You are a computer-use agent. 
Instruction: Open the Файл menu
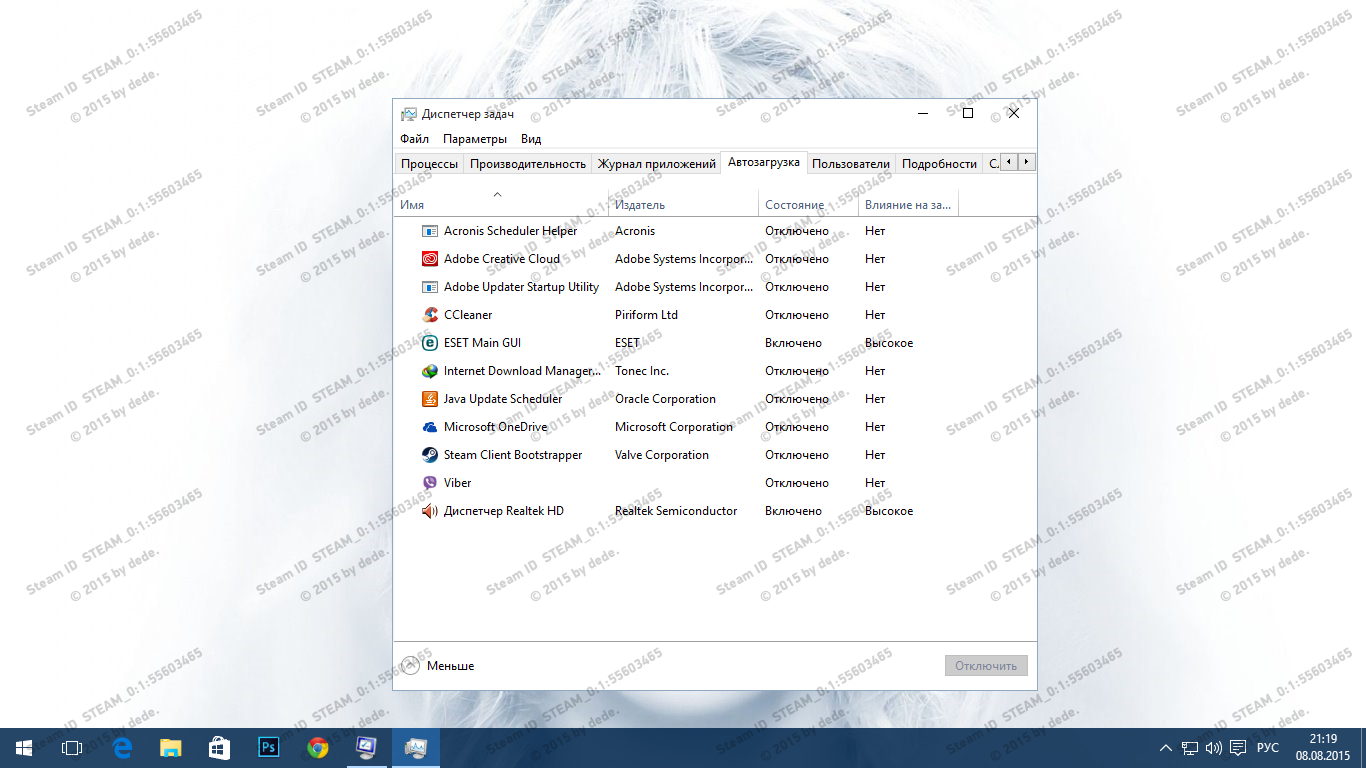point(414,139)
